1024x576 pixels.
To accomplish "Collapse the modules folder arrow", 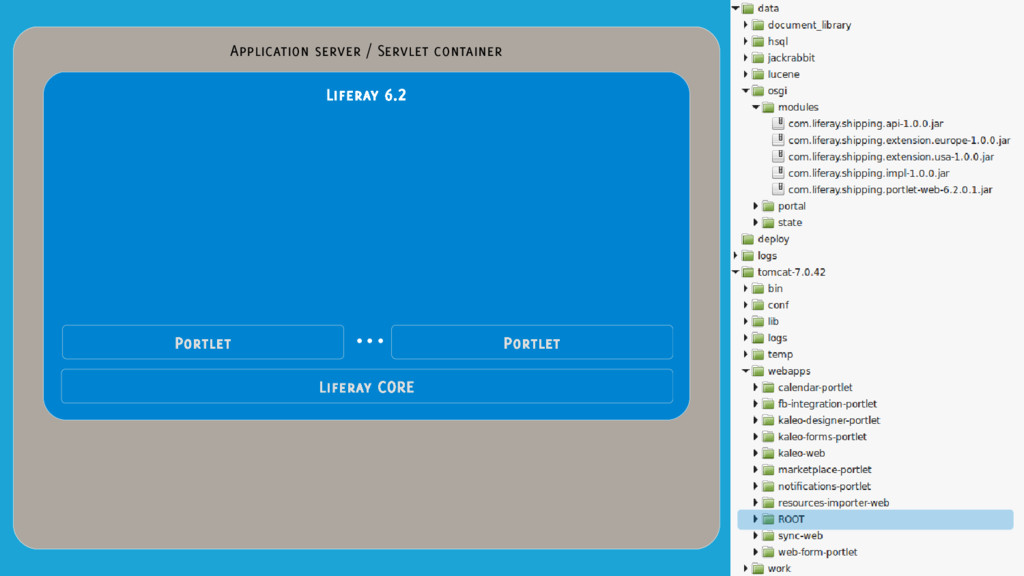I will pos(756,107).
